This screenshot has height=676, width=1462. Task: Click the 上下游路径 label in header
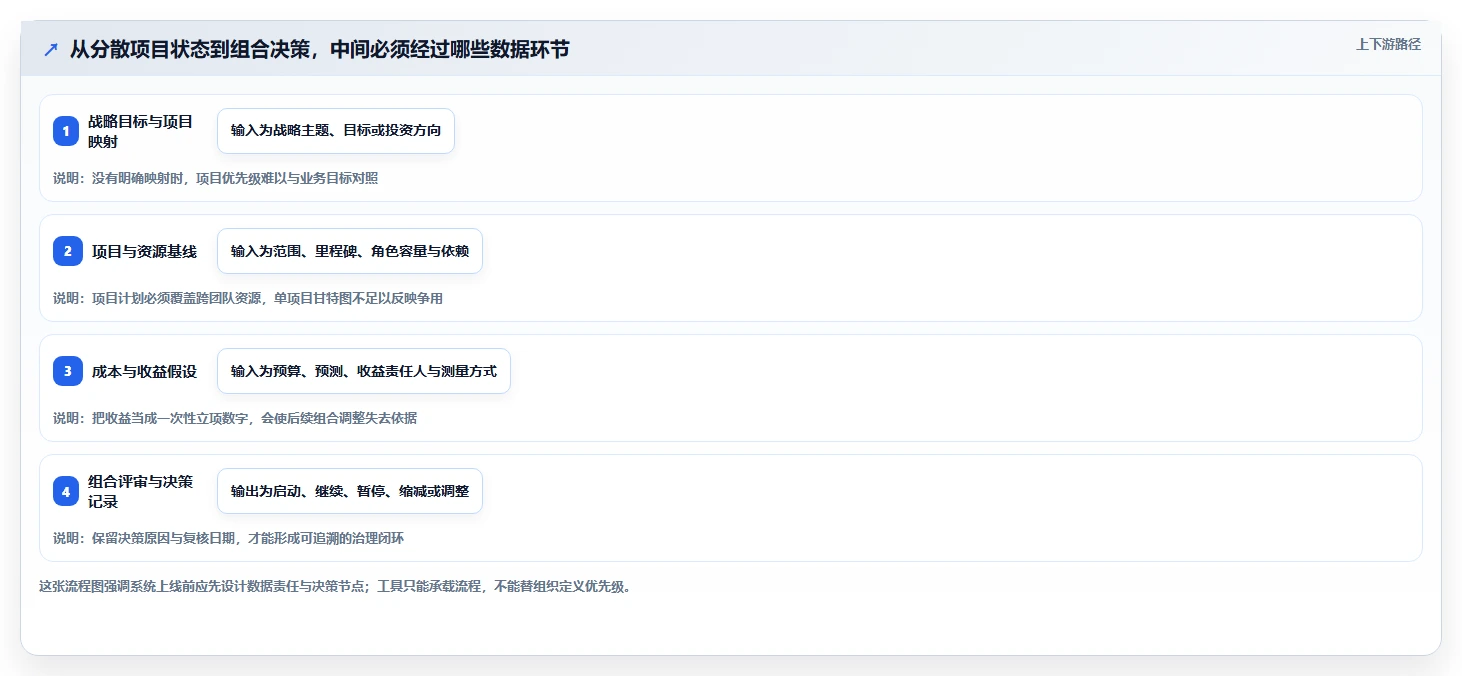point(1388,44)
